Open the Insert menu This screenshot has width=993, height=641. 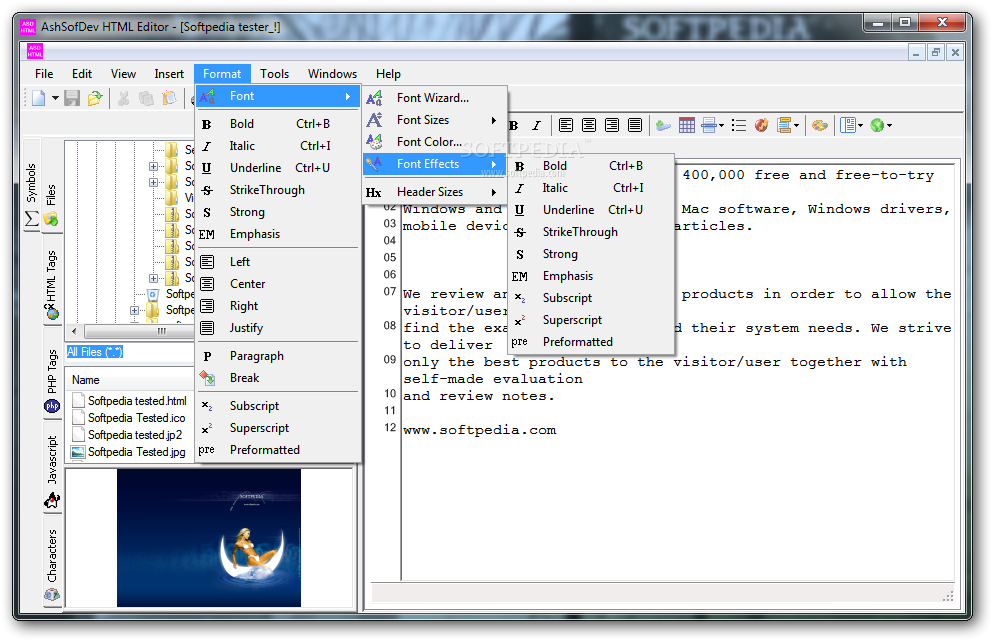(169, 73)
